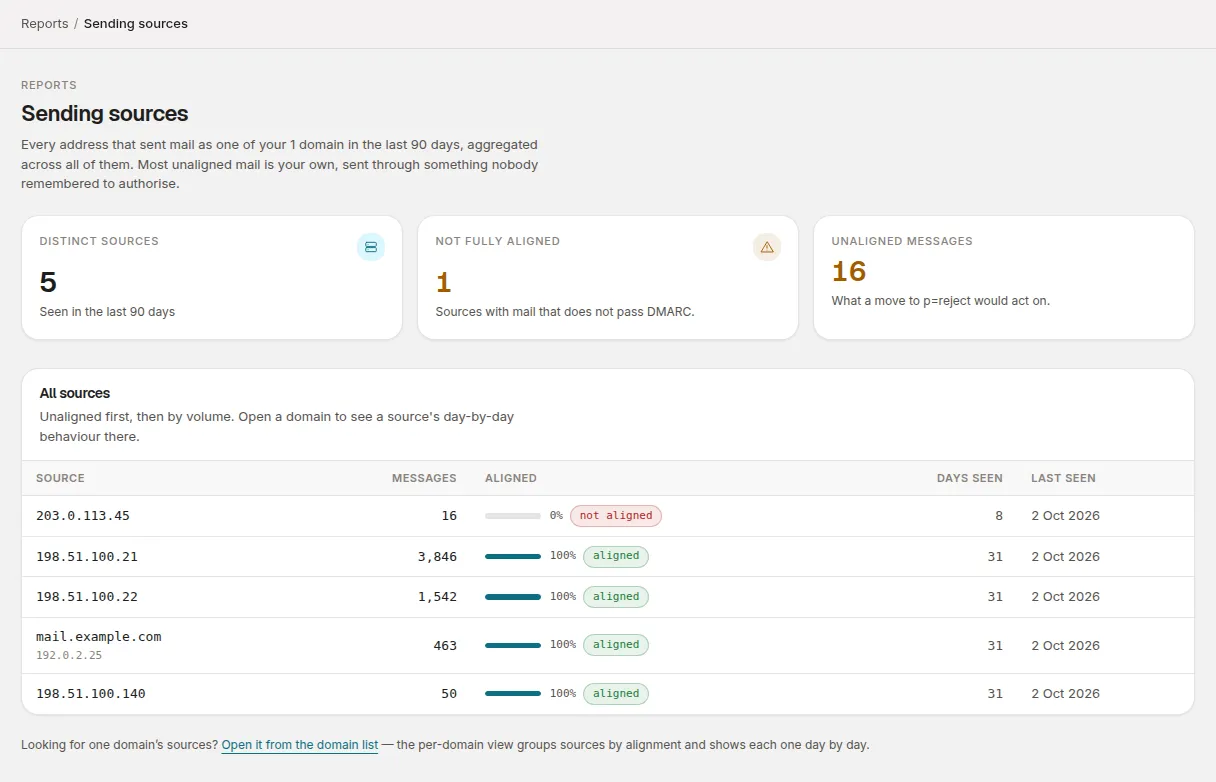Select source mail.example.com
This screenshot has height=782, width=1216.
(x=98, y=637)
